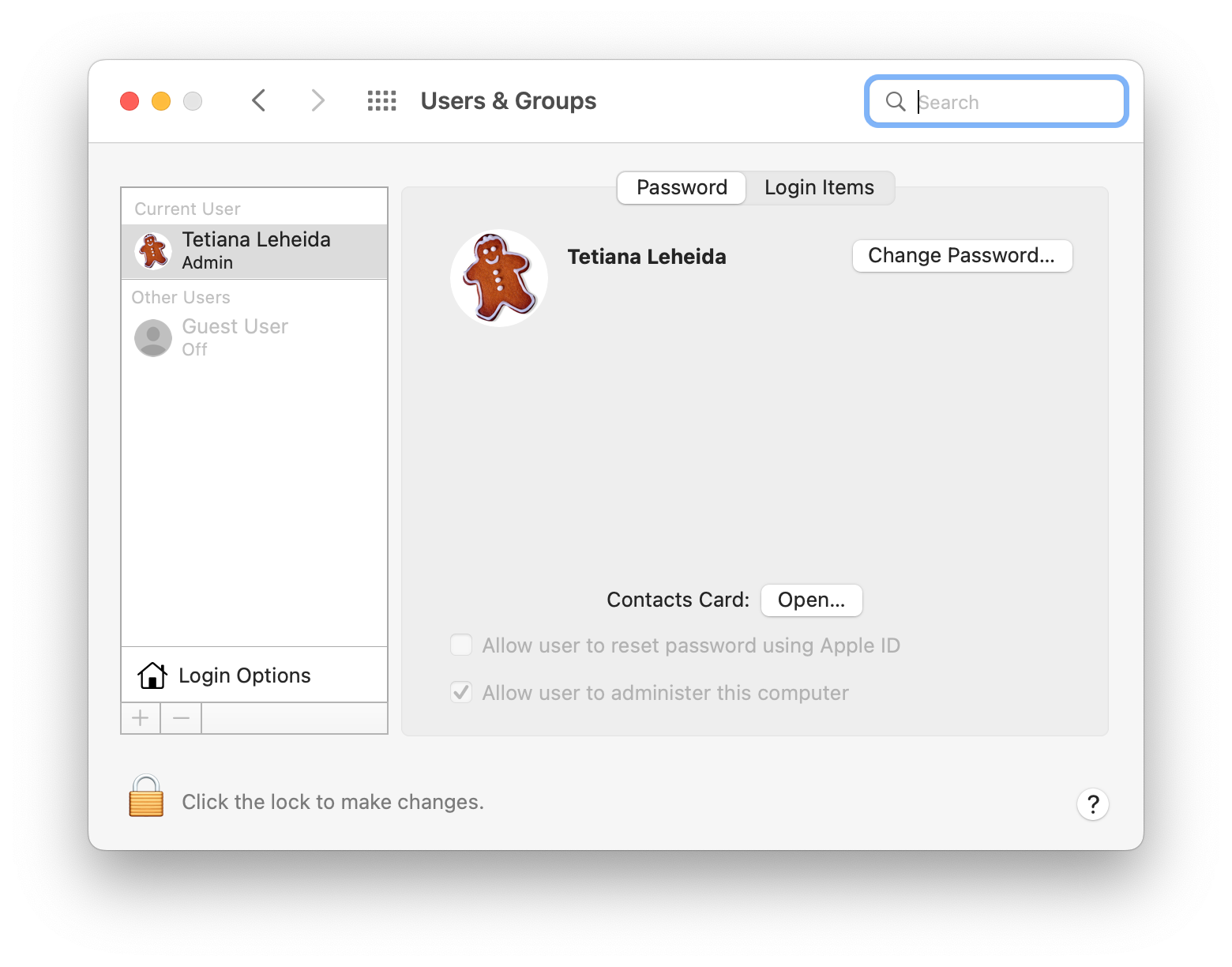
Task: Open Login Options
Action: pyautogui.click(x=254, y=675)
